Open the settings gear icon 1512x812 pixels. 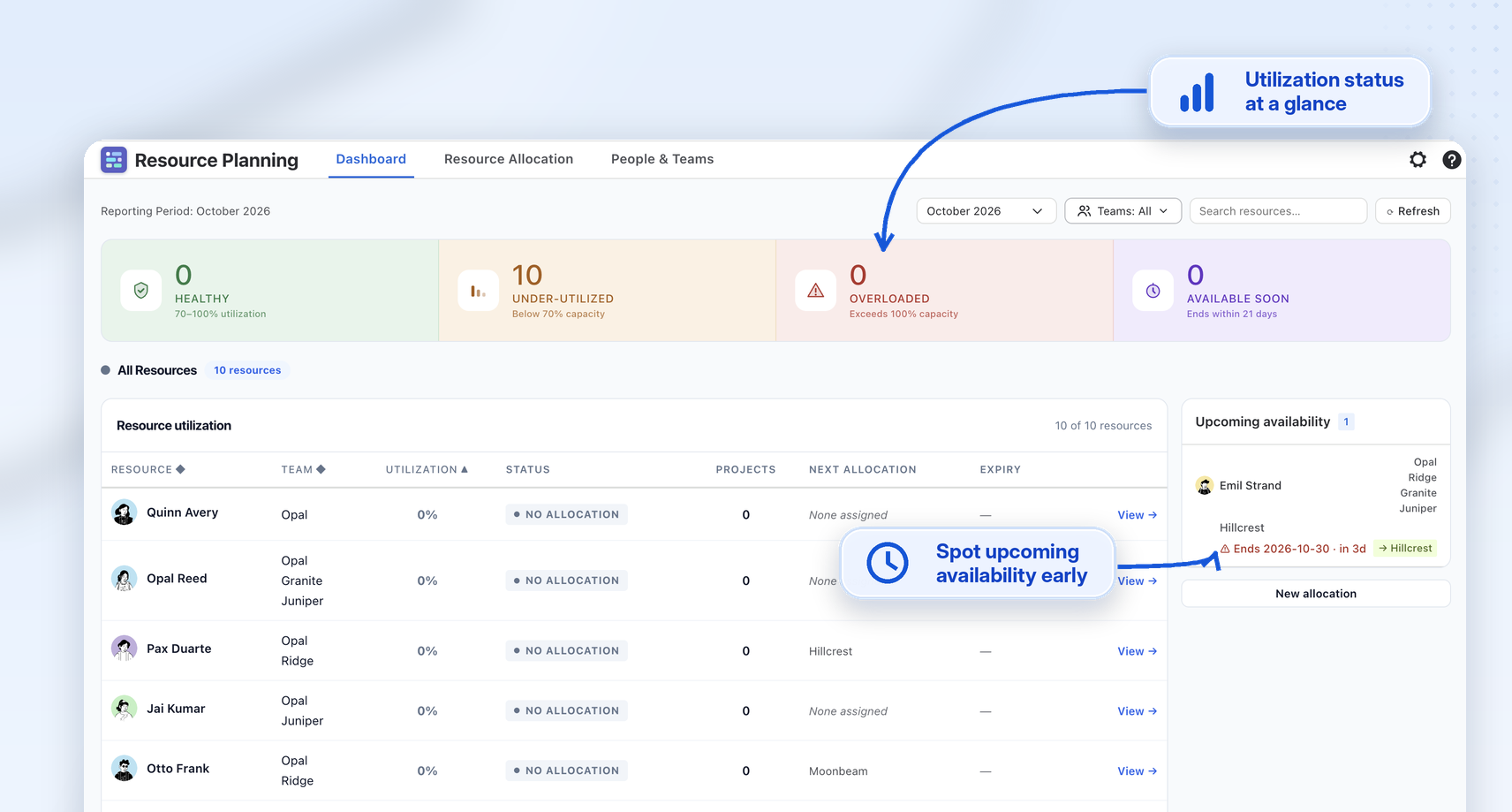tap(1417, 160)
